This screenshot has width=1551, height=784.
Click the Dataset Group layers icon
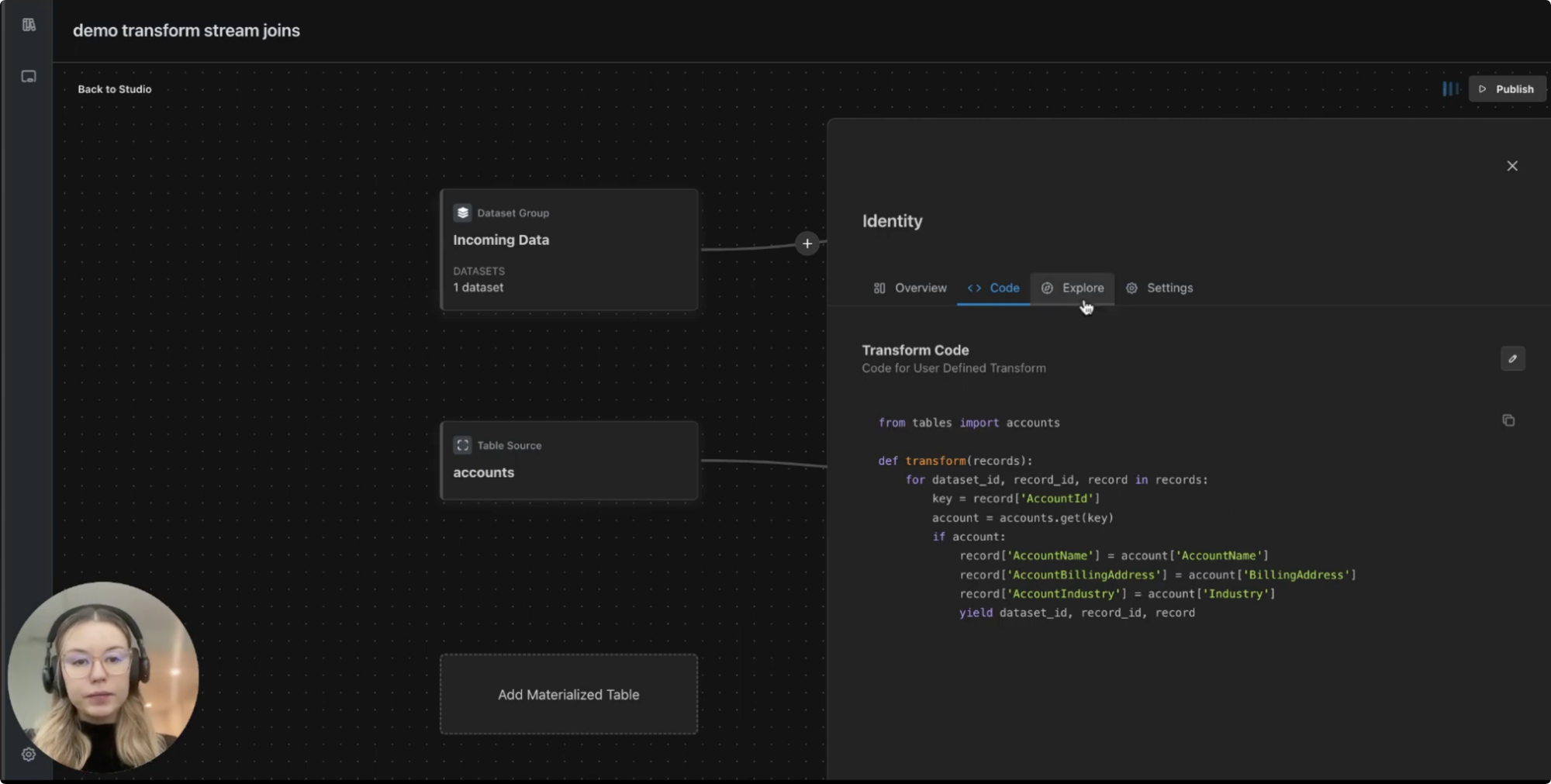point(462,212)
